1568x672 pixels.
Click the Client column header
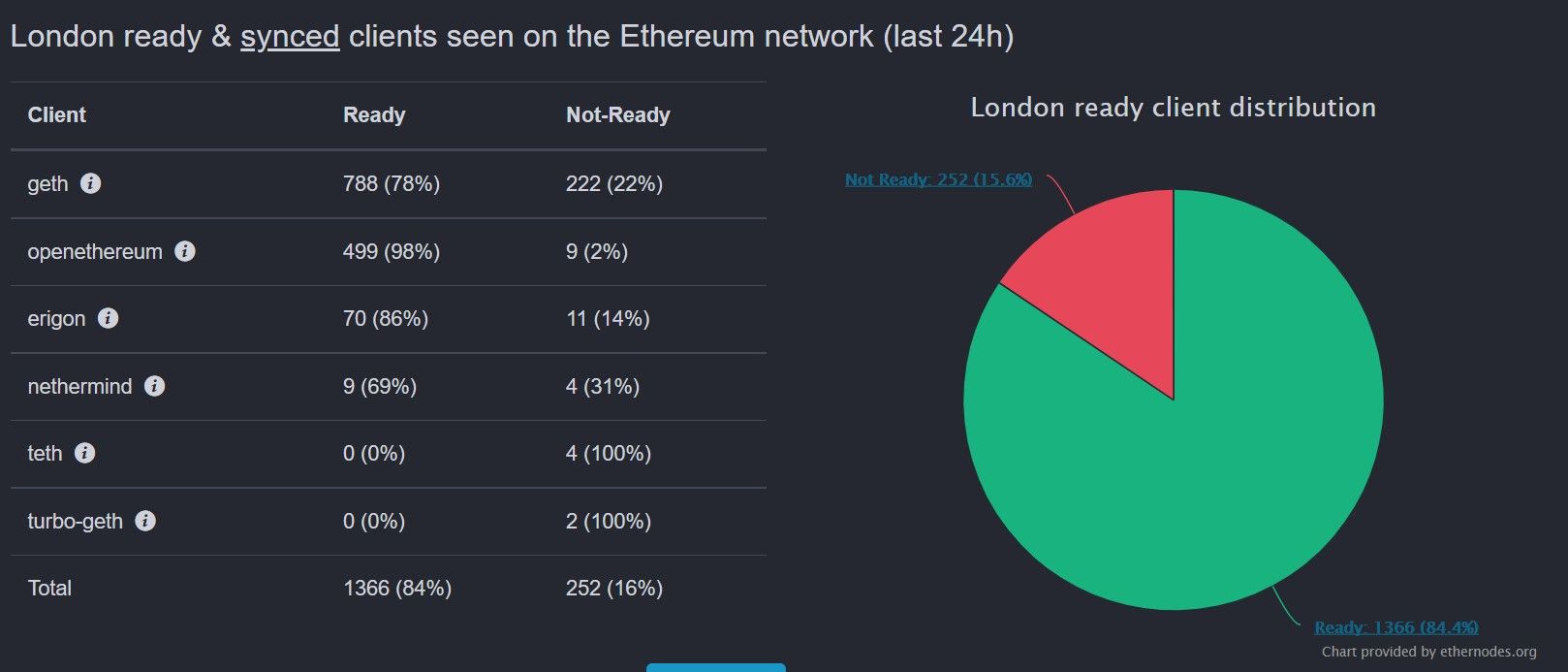pyautogui.click(x=56, y=115)
